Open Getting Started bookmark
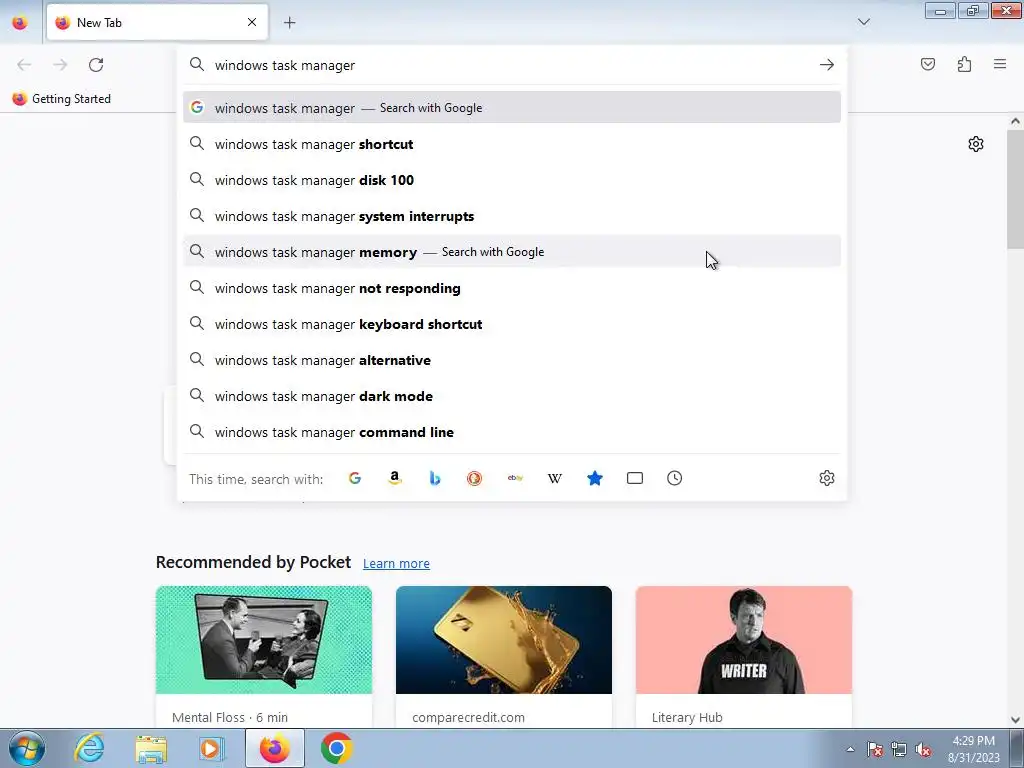This screenshot has height=768, width=1024. (61, 99)
